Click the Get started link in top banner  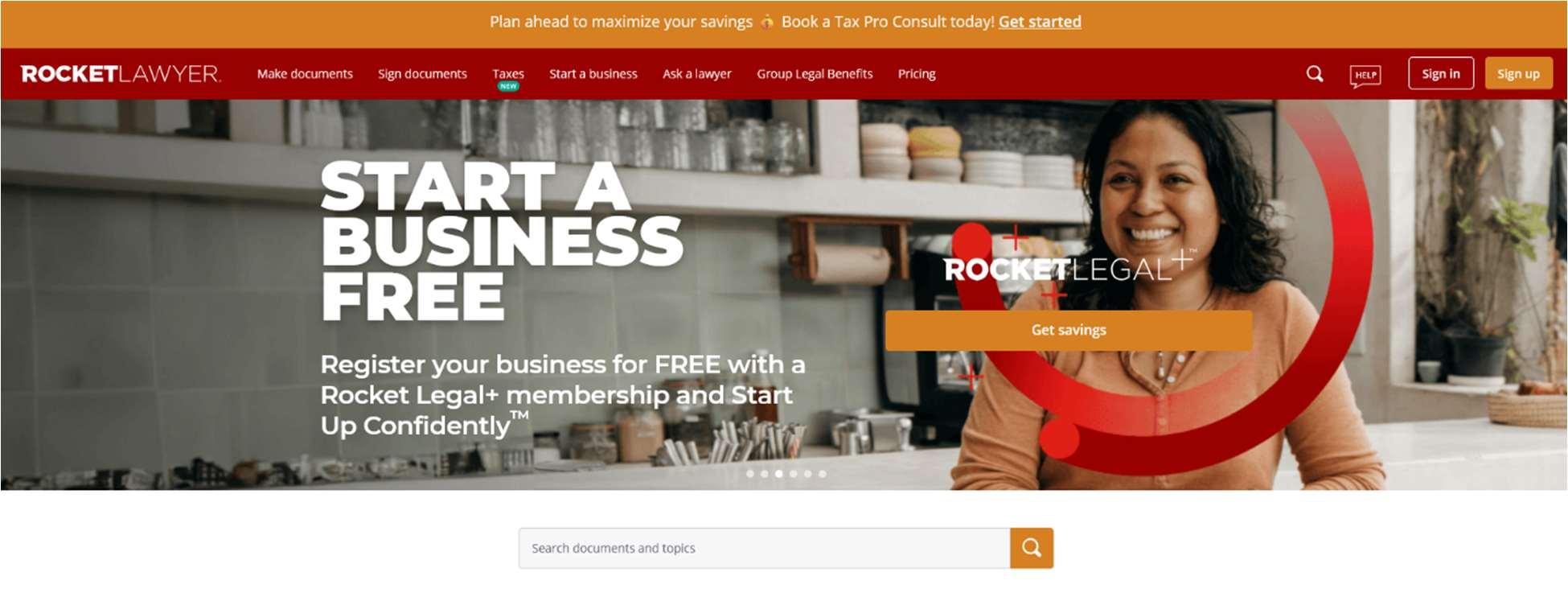[1040, 22]
